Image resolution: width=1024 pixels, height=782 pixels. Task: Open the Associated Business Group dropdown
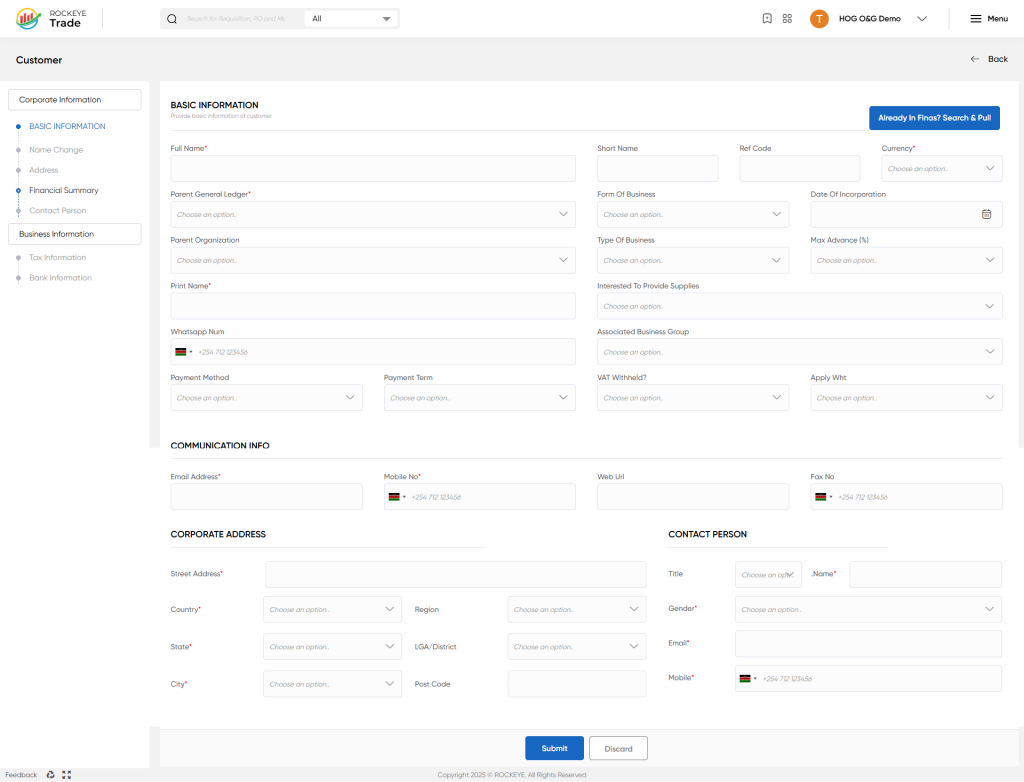[799, 351]
